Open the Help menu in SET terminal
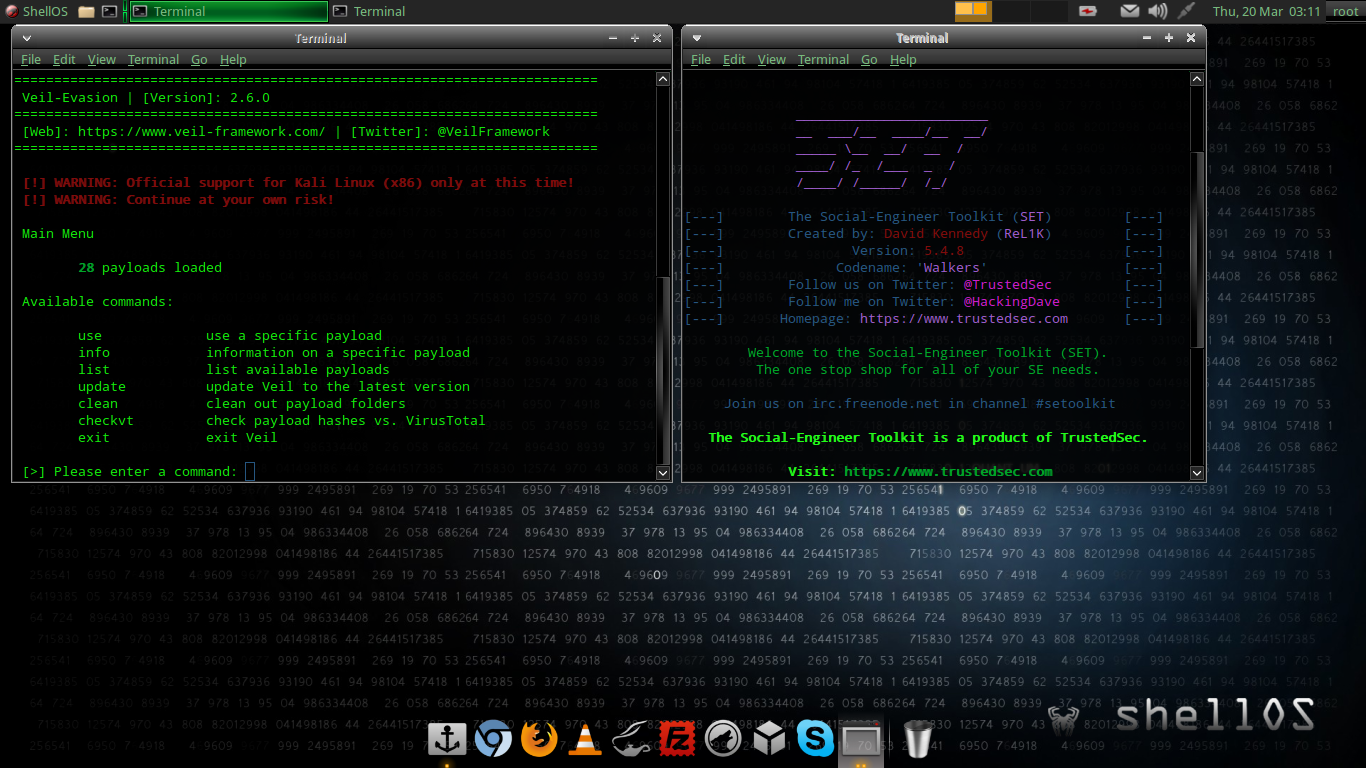The height and width of the screenshot is (768, 1366). (x=903, y=60)
